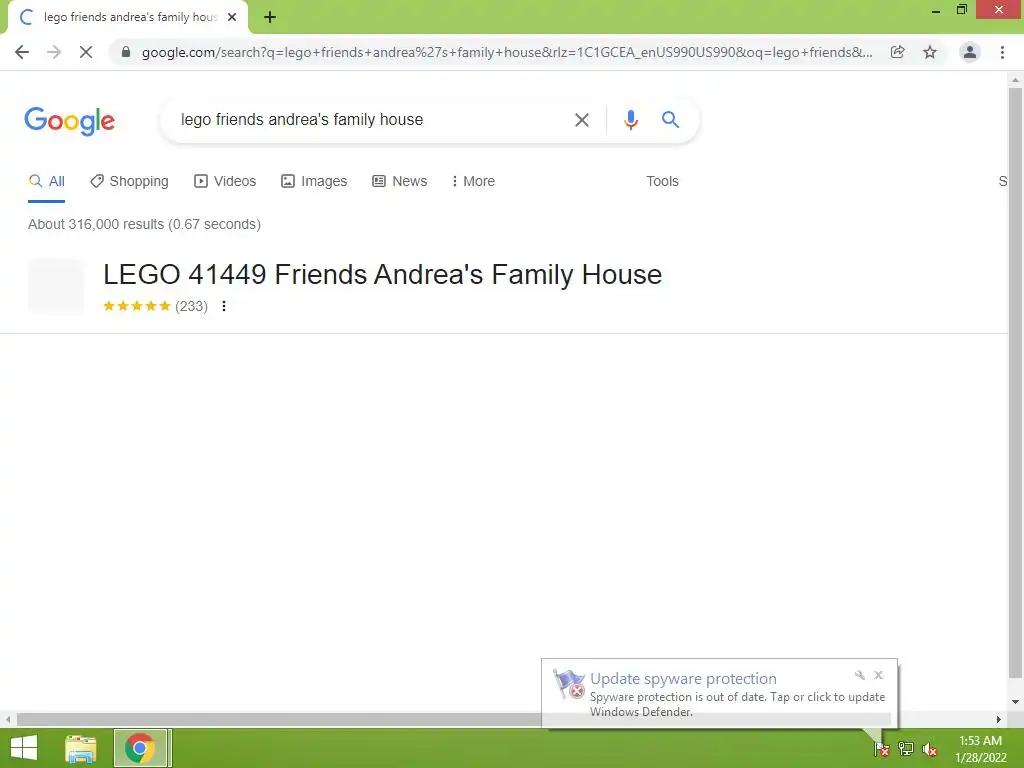Switch to the Videos tab
This screenshot has height=768, width=1024.
click(x=225, y=182)
